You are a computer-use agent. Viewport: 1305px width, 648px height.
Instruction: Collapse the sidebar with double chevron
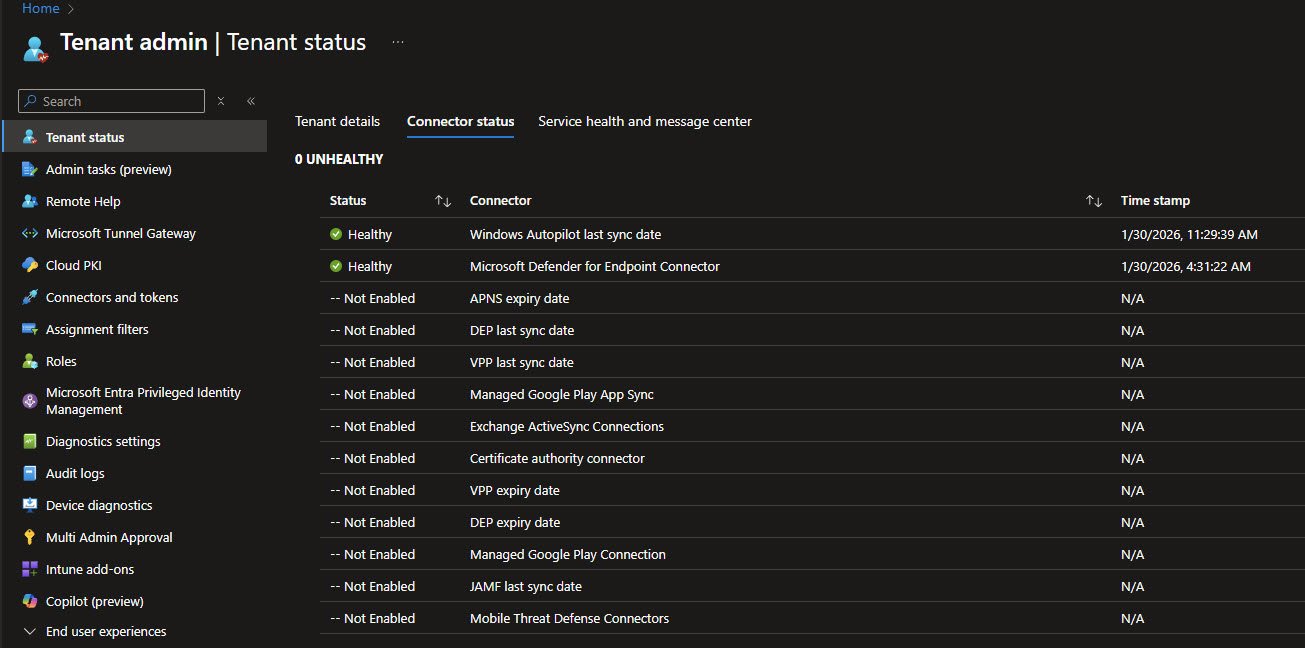[250, 101]
